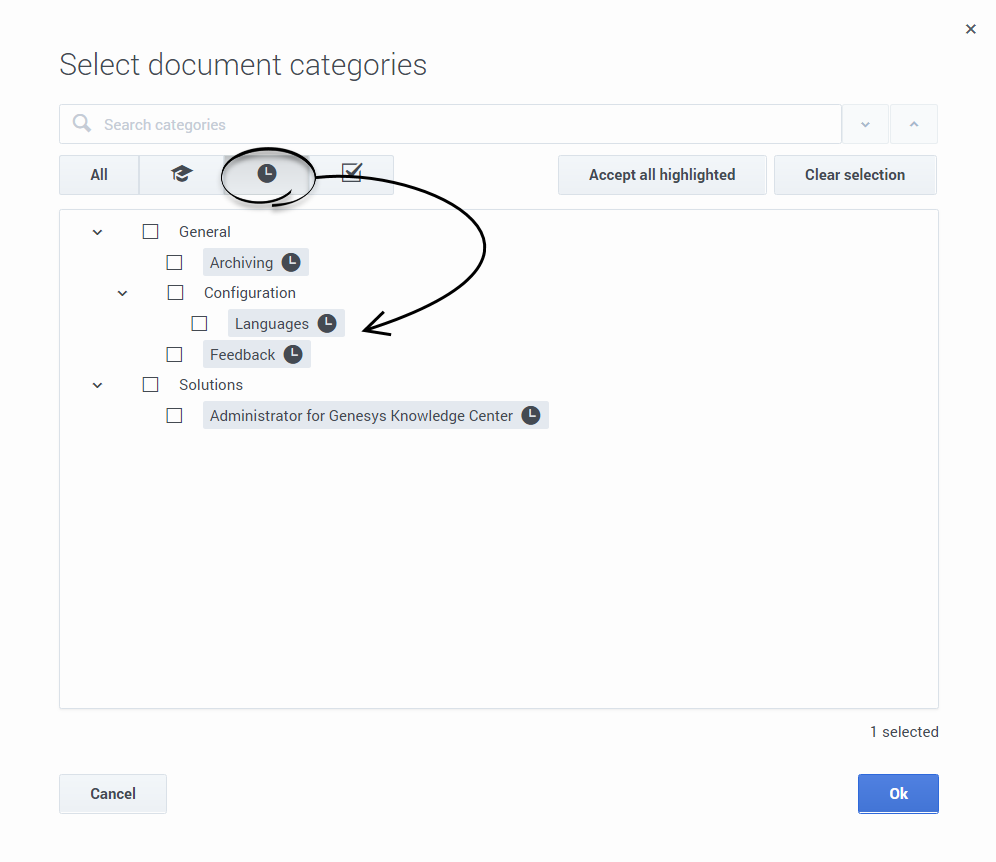Check the General category checkbox
The width and height of the screenshot is (996, 862).
pyautogui.click(x=151, y=232)
